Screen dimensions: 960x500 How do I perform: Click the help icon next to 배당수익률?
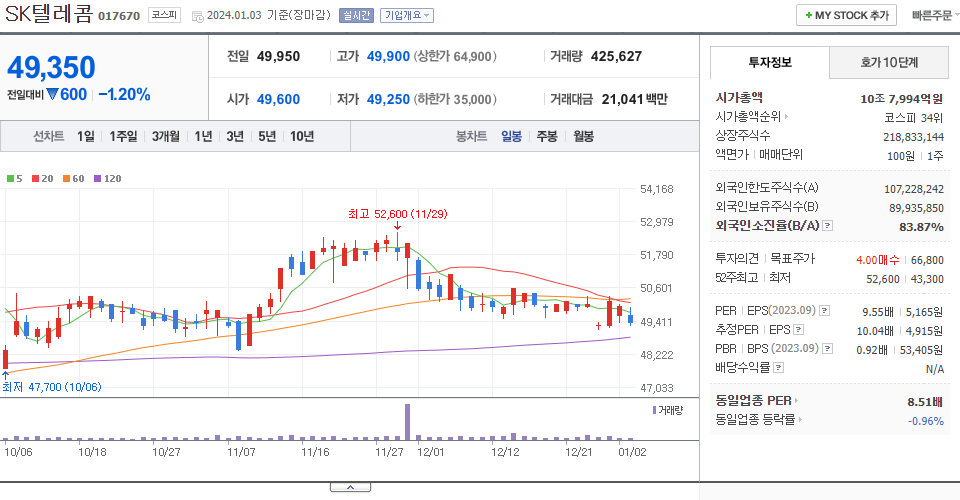tap(778, 368)
